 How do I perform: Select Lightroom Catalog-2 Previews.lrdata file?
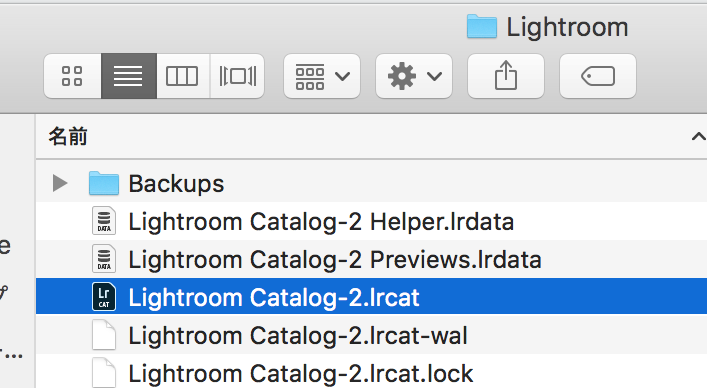pos(372,259)
